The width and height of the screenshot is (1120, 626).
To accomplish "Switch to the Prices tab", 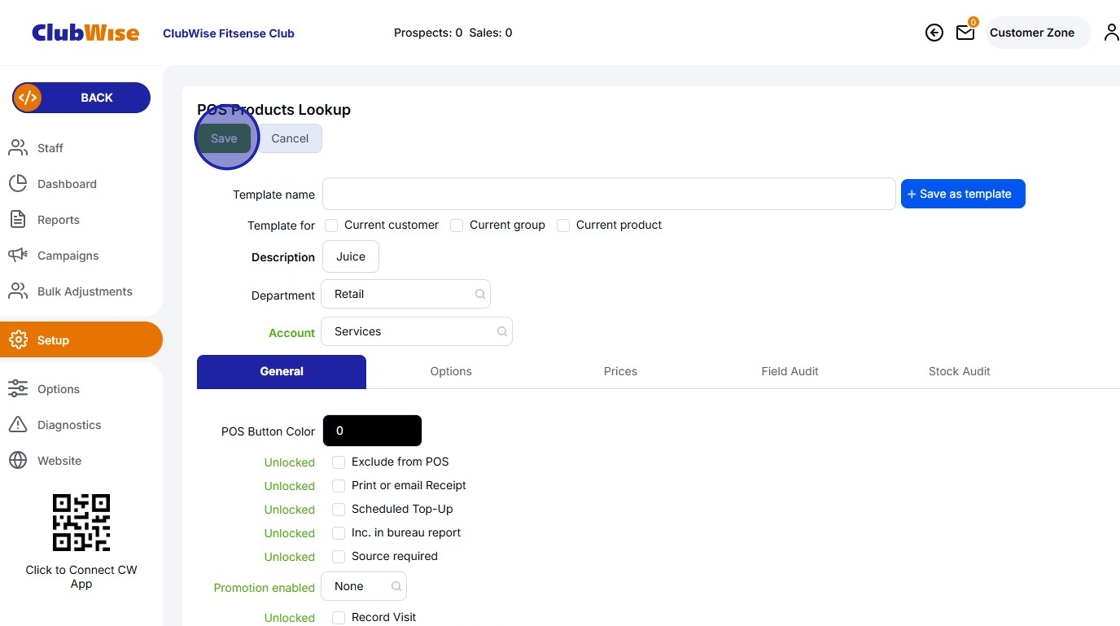I will pos(620,372).
